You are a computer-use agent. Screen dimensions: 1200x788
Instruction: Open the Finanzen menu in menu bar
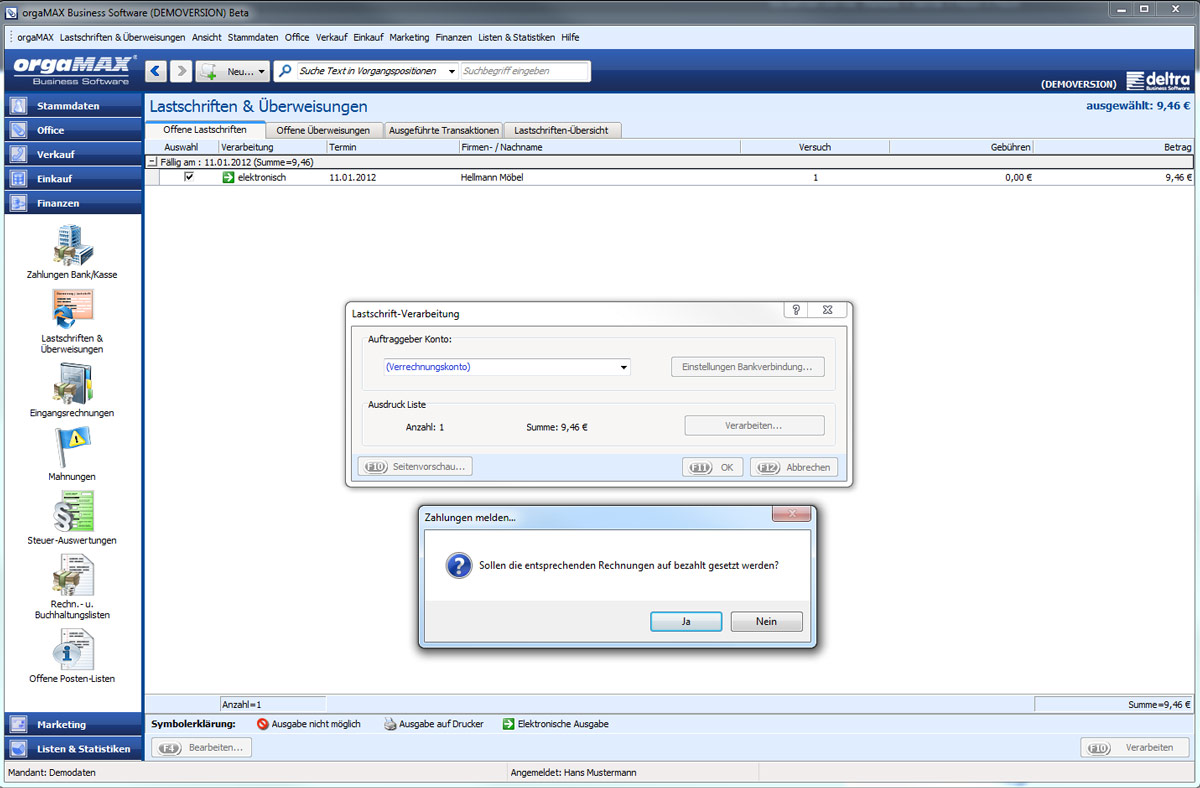pyautogui.click(x=453, y=37)
